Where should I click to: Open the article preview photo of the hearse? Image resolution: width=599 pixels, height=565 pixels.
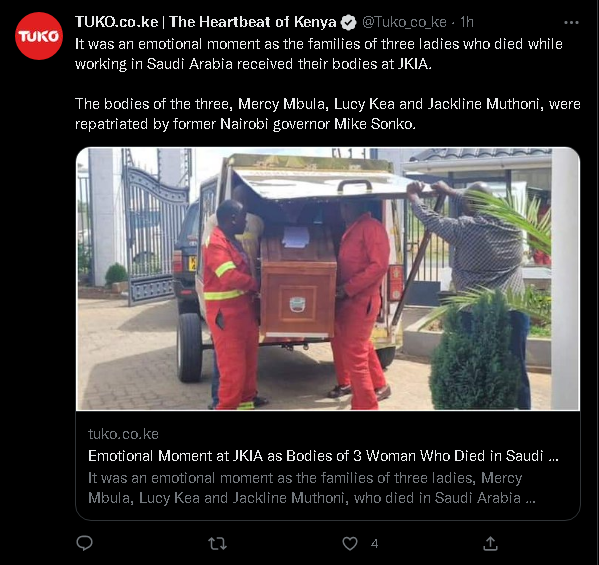pyautogui.click(x=328, y=278)
